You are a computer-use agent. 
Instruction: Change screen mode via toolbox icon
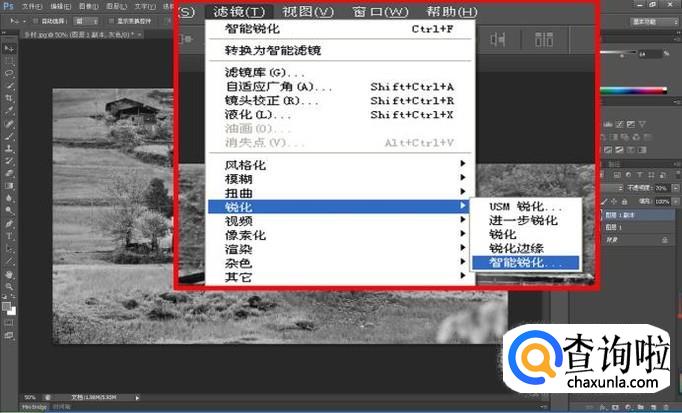tap(9, 336)
